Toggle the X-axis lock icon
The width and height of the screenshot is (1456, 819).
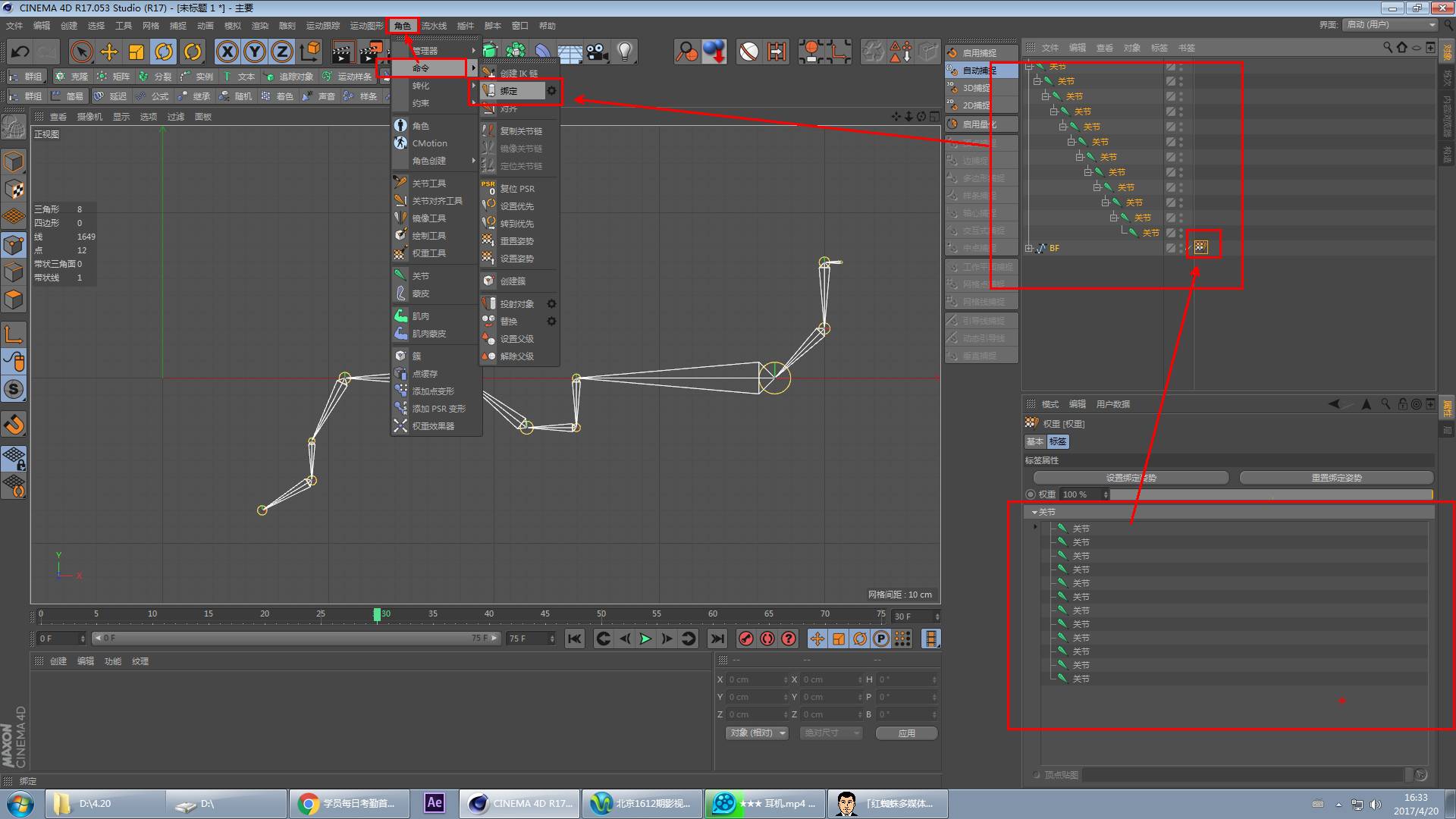227,52
